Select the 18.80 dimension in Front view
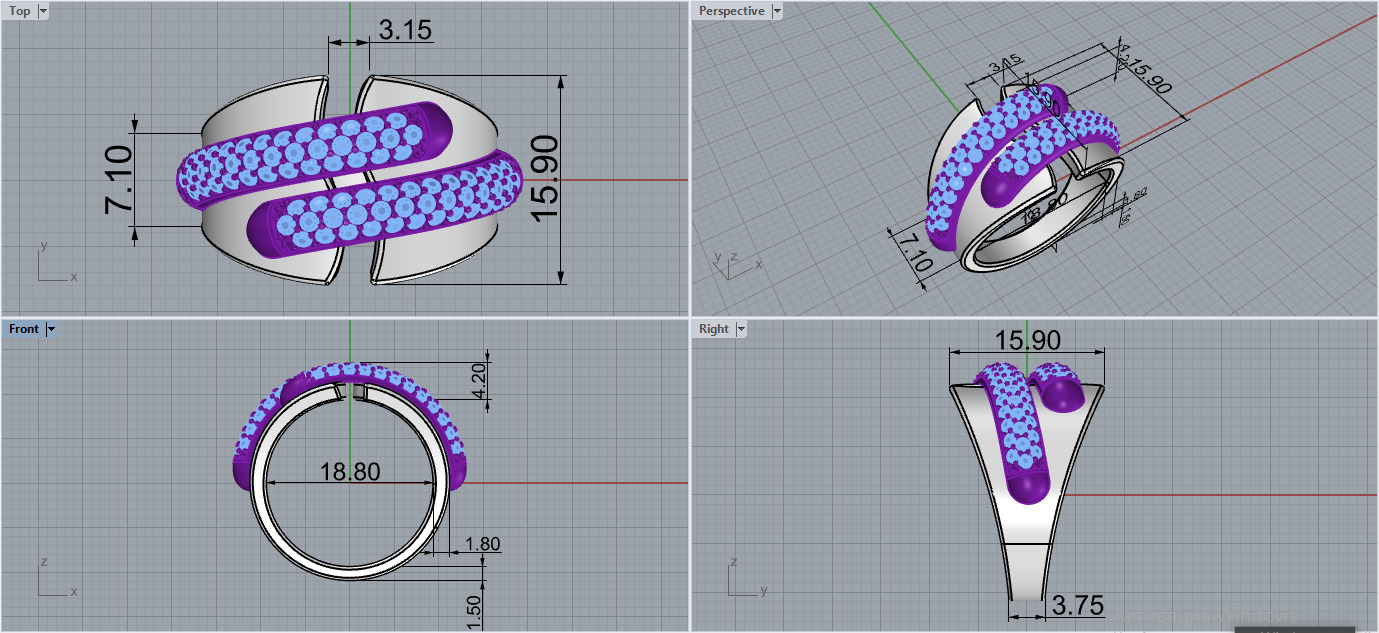 (x=350, y=471)
